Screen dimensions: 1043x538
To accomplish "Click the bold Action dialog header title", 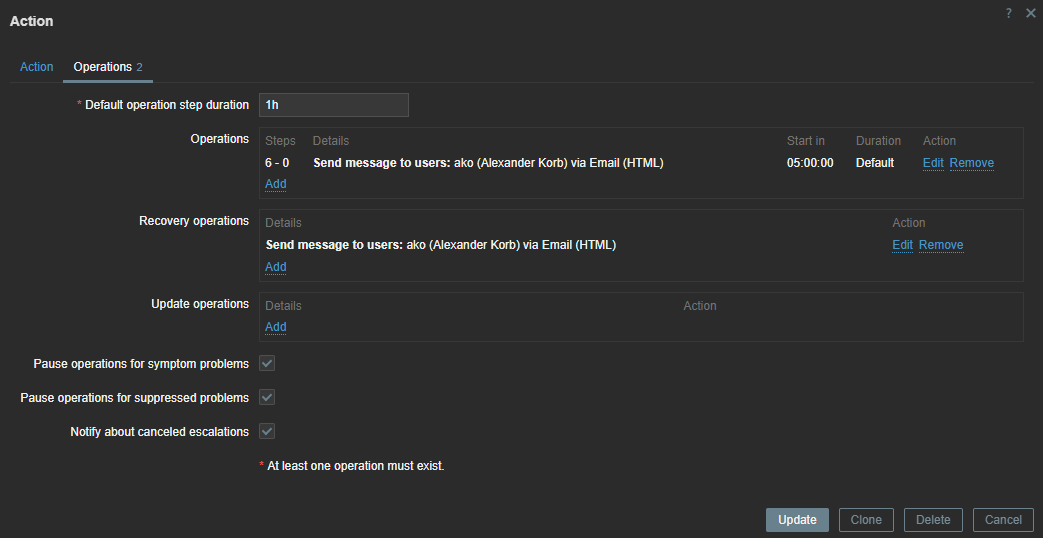I will click(32, 21).
